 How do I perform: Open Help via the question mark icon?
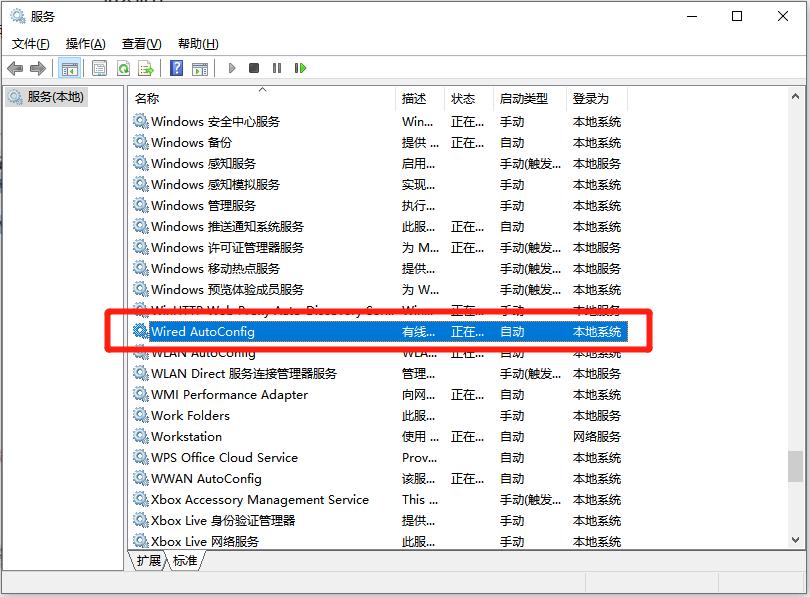tap(177, 68)
